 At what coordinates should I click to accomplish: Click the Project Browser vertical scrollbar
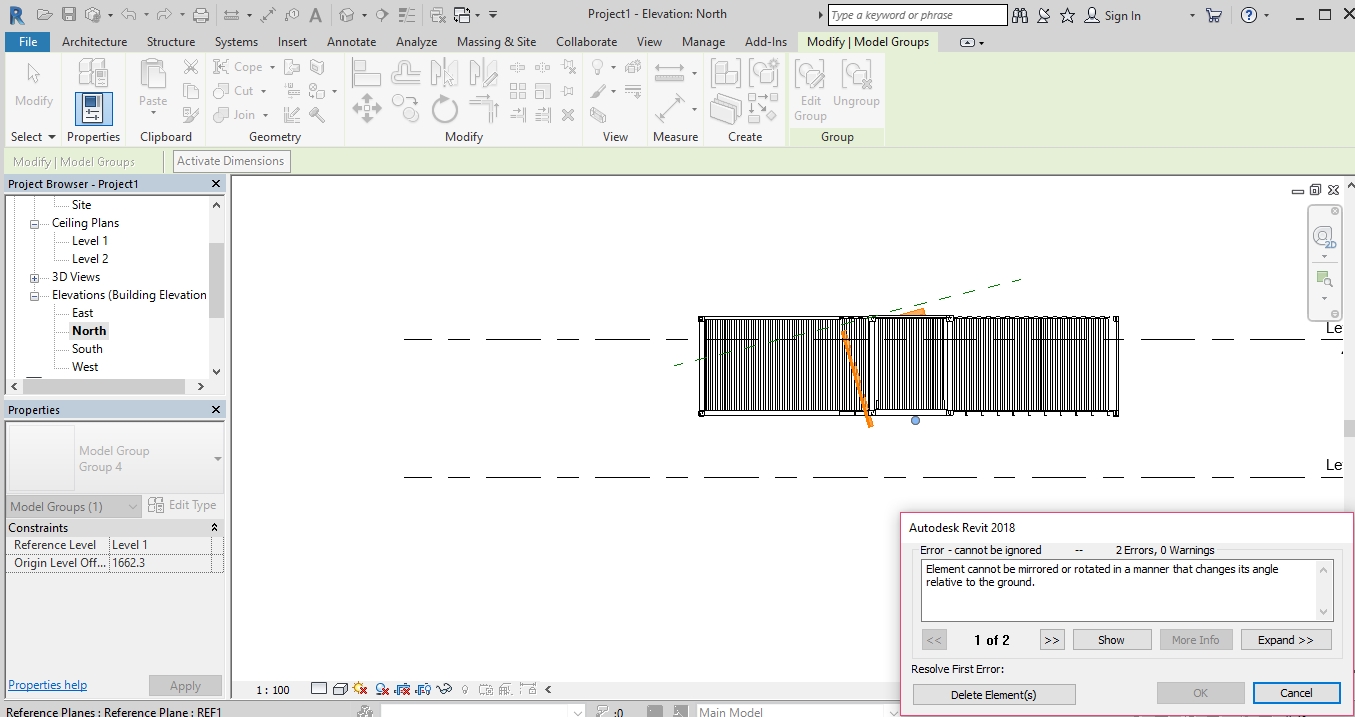coord(216,280)
